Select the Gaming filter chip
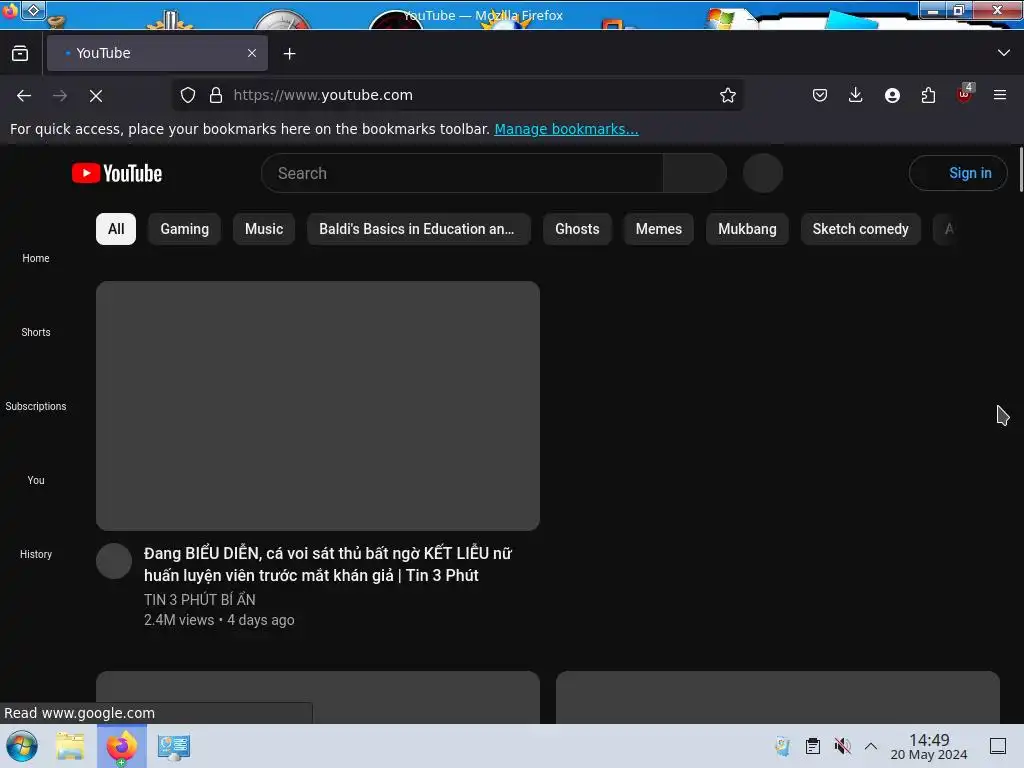This screenshot has width=1024, height=768. pyautogui.click(x=185, y=229)
